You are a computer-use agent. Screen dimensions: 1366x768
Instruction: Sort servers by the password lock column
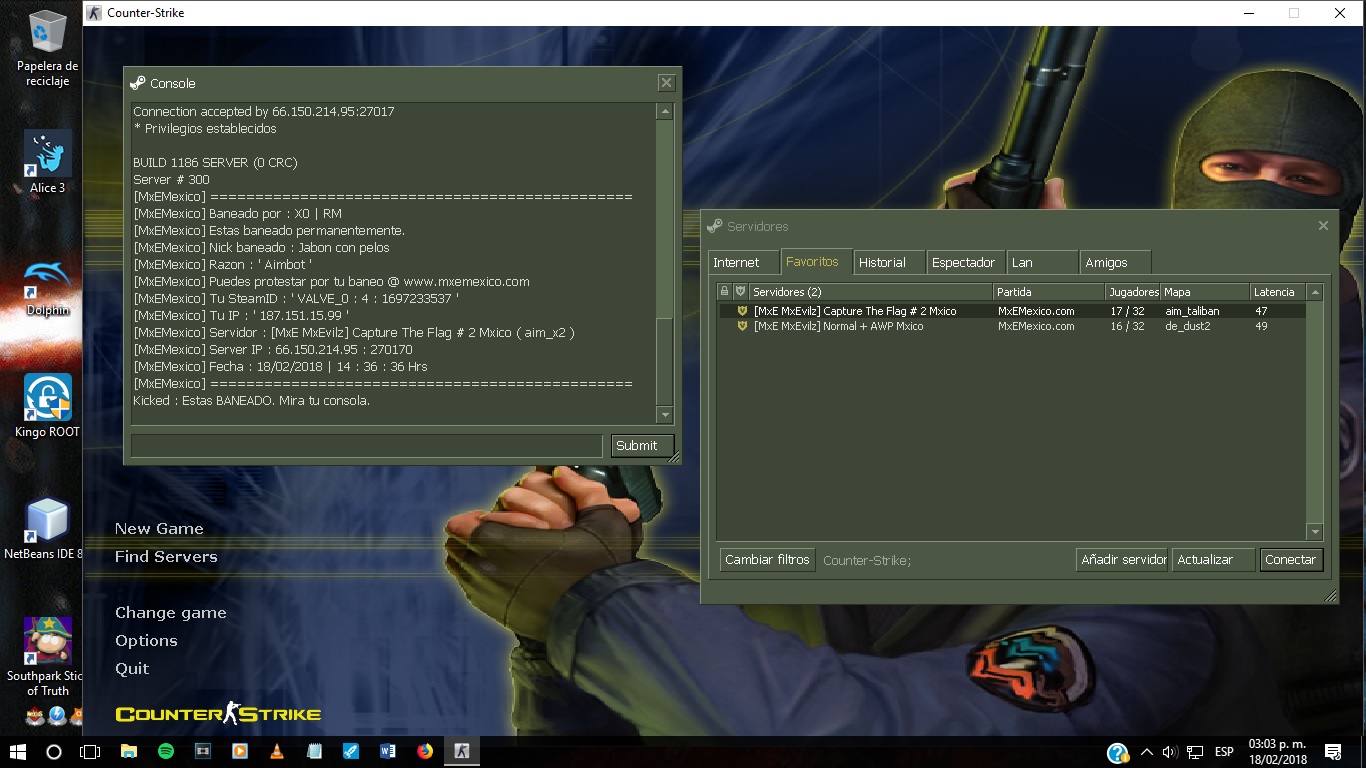click(725, 292)
